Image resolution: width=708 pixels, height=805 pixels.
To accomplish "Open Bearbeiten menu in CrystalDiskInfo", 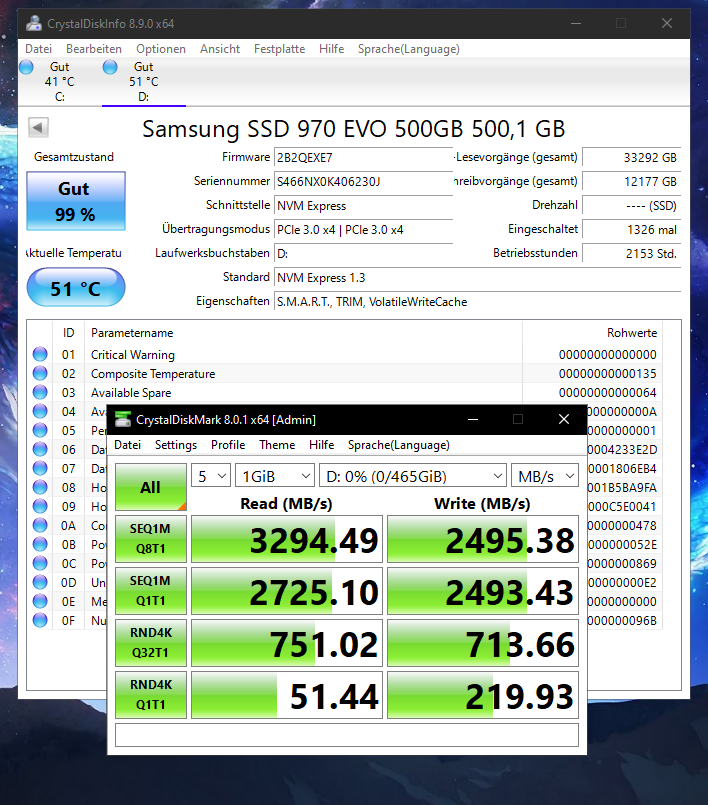I will coord(94,49).
